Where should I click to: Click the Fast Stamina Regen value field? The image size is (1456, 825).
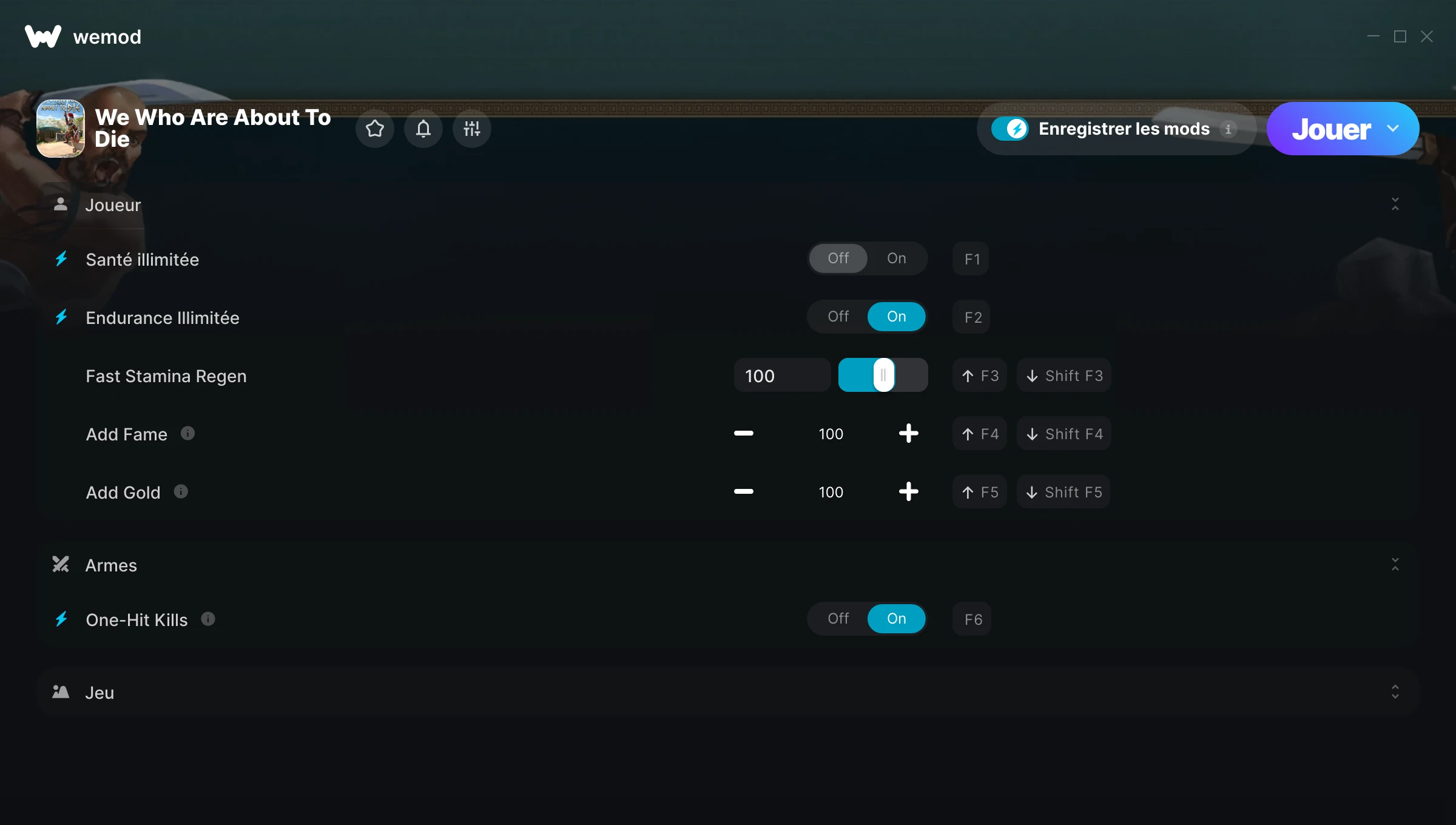pyautogui.click(x=781, y=375)
